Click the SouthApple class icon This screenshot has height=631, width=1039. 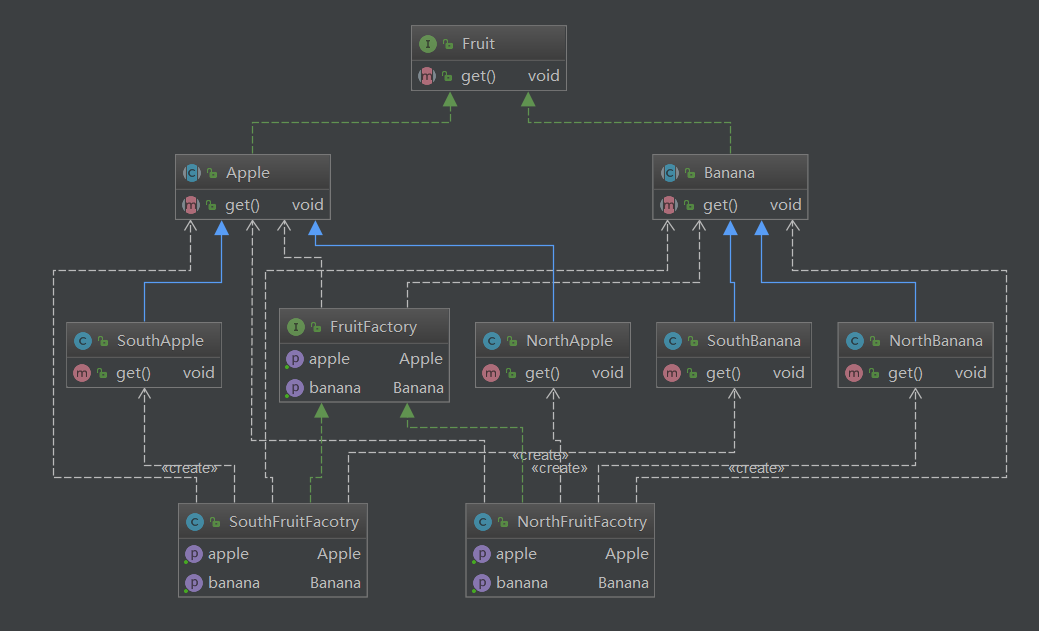83,341
